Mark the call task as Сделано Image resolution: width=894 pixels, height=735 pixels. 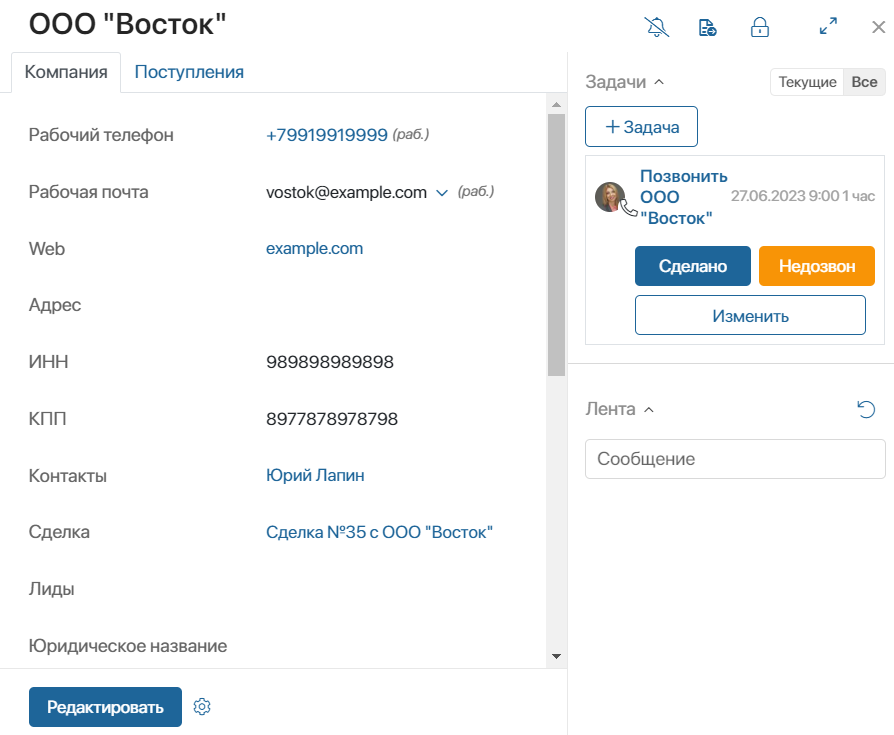(x=693, y=266)
